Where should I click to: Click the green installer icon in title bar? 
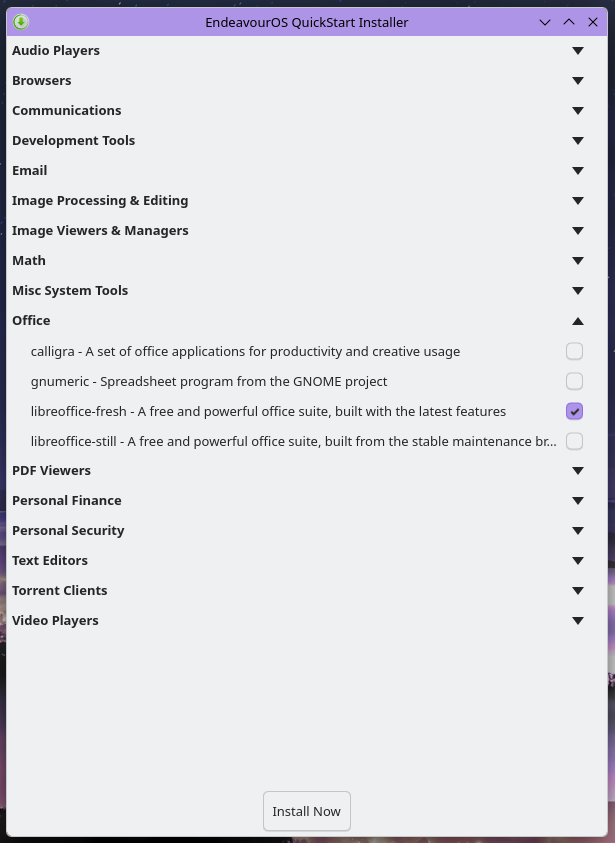click(21, 22)
